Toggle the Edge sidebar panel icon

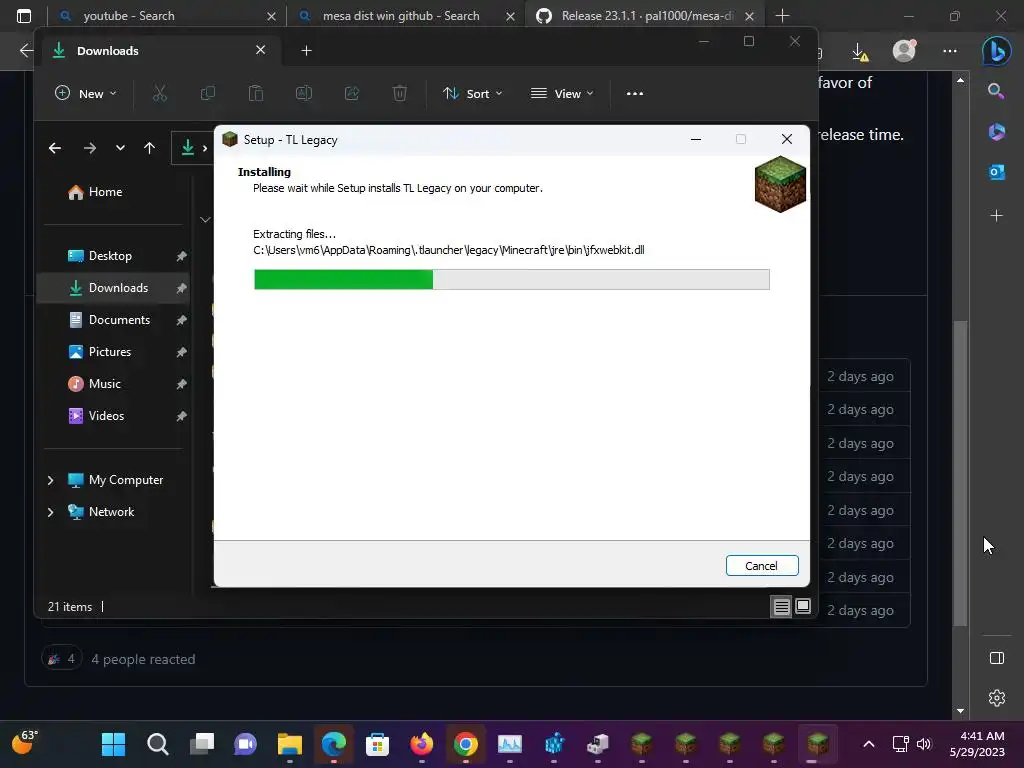(x=997, y=658)
